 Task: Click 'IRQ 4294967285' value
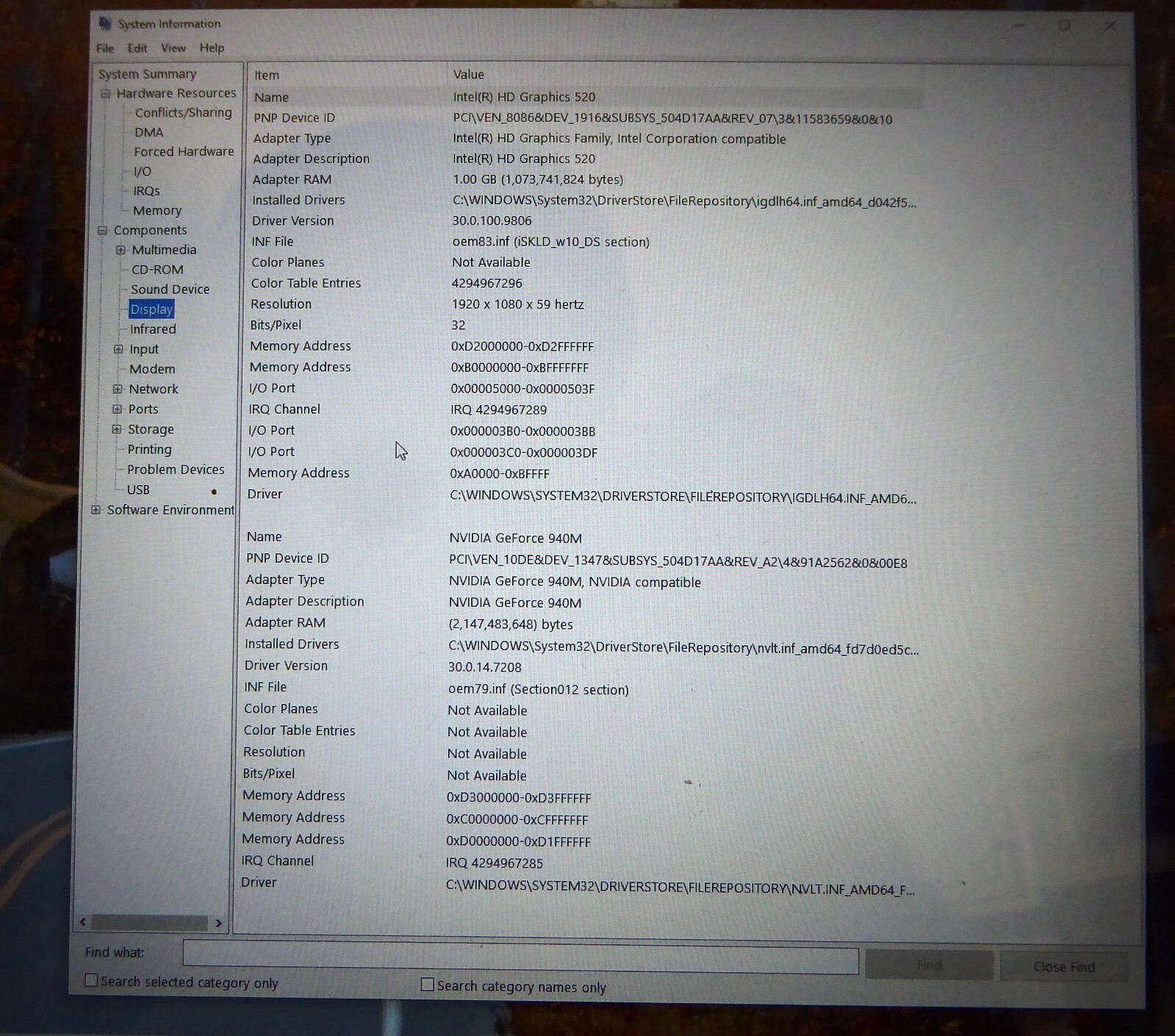click(495, 863)
